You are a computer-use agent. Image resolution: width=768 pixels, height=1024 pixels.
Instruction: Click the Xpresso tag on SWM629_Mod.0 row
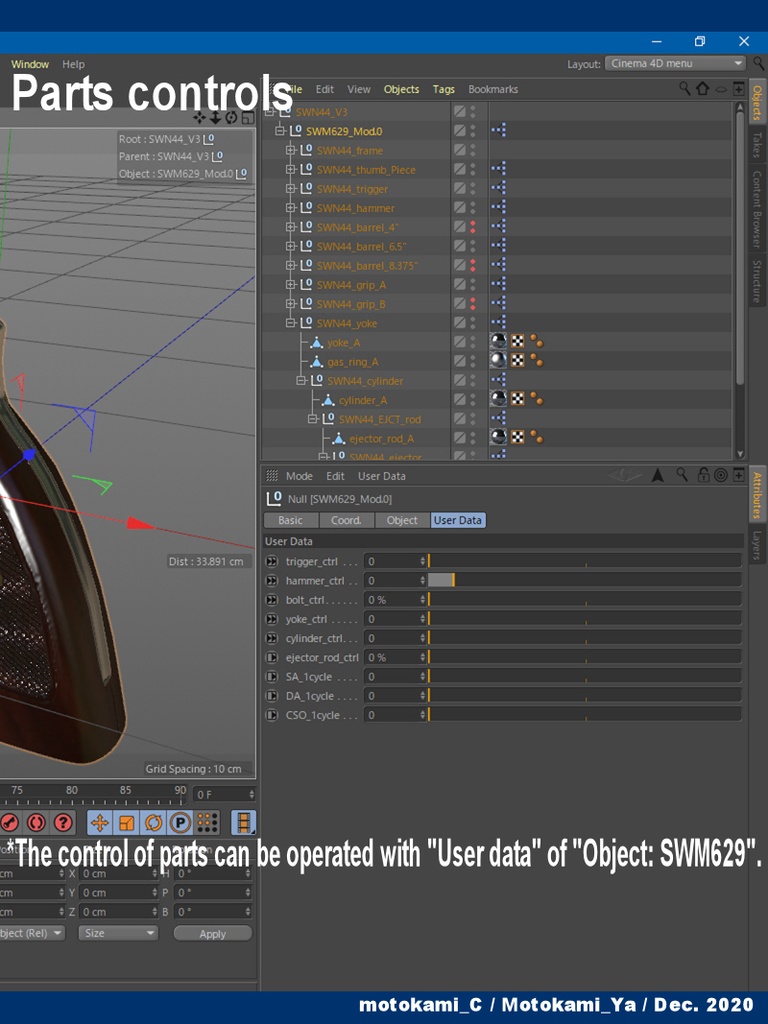tap(498, 131)
